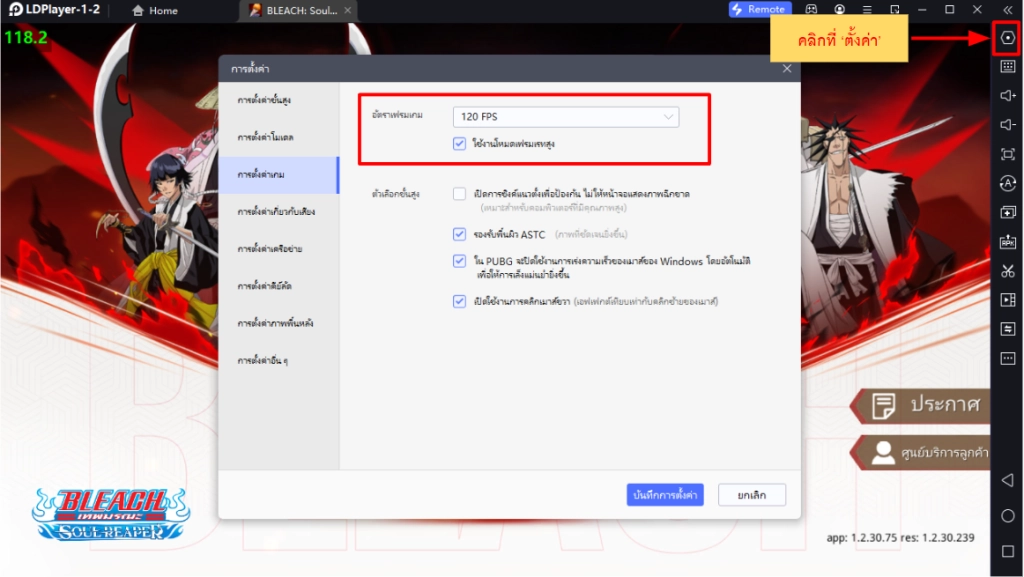Toggle fullscreen icon in right sidebar
This screenshot has width=1024, height=577.
[x=1008, y=154]
